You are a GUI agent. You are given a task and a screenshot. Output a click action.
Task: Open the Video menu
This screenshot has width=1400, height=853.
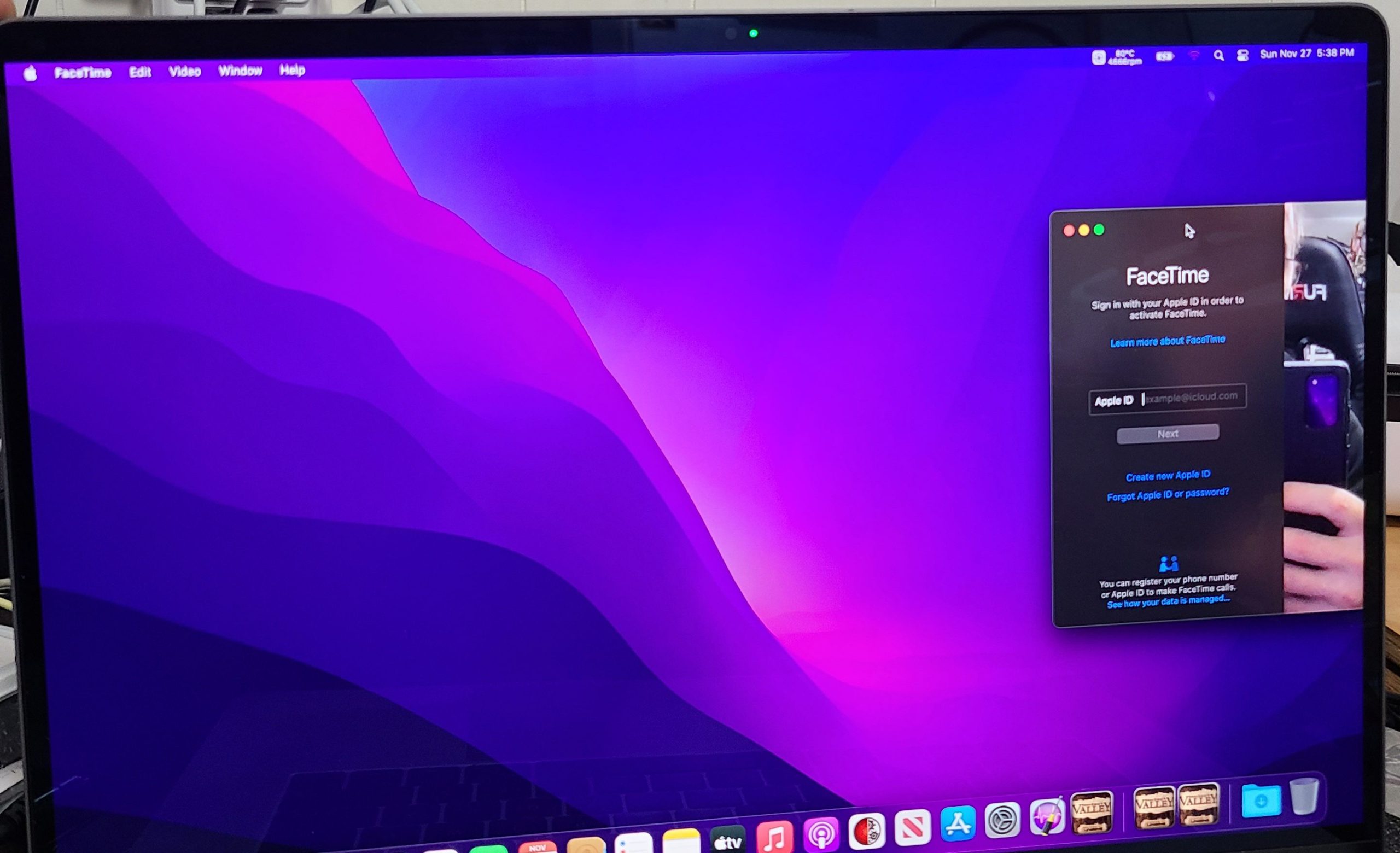185,71
